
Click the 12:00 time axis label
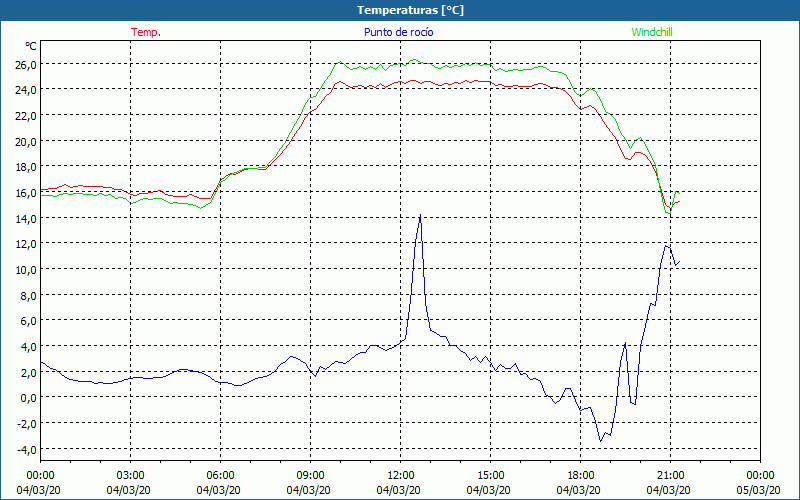tap(401, 476)
